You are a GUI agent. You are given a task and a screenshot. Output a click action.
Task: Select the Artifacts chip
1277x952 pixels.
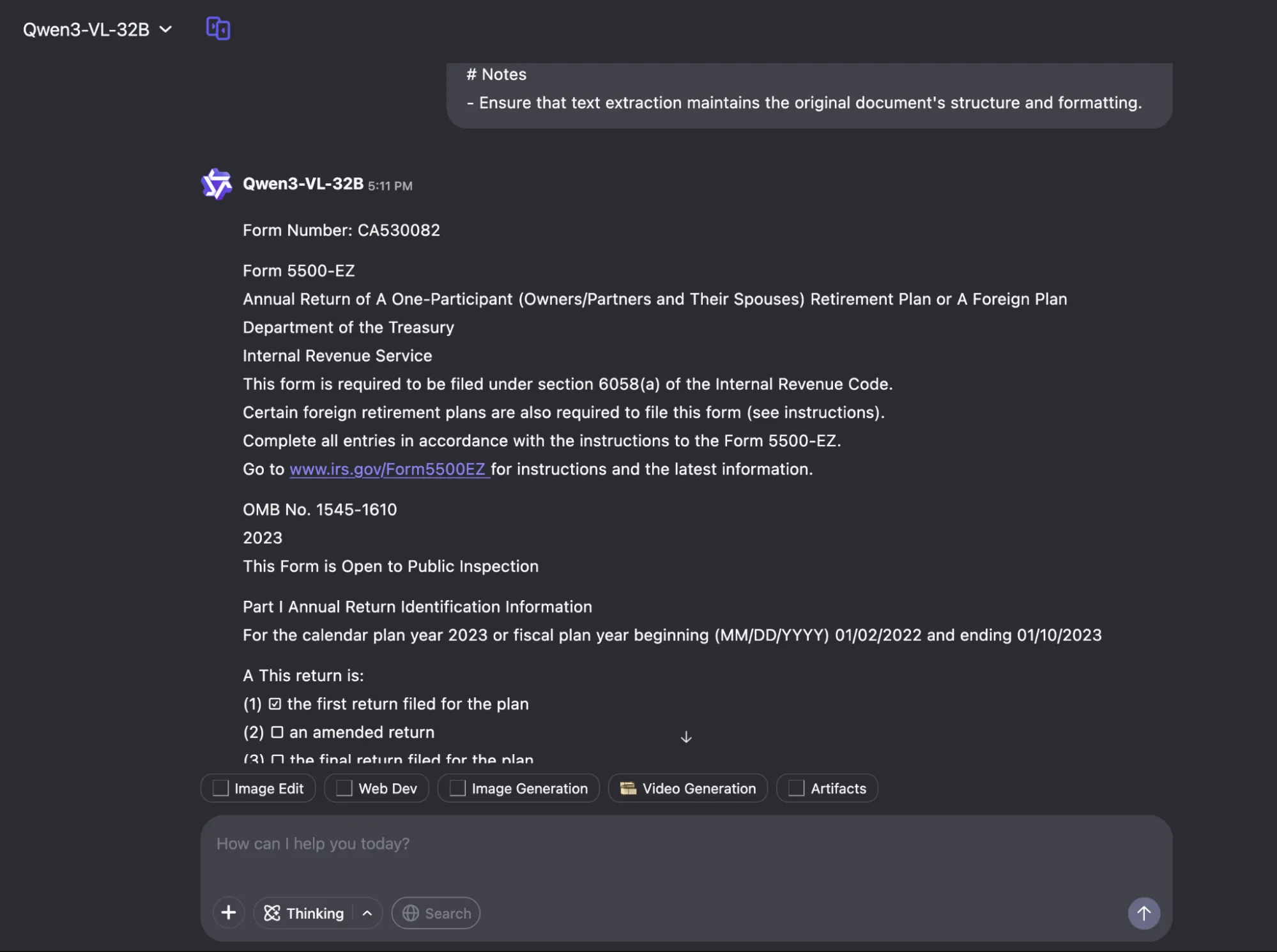tap(827, 789)
